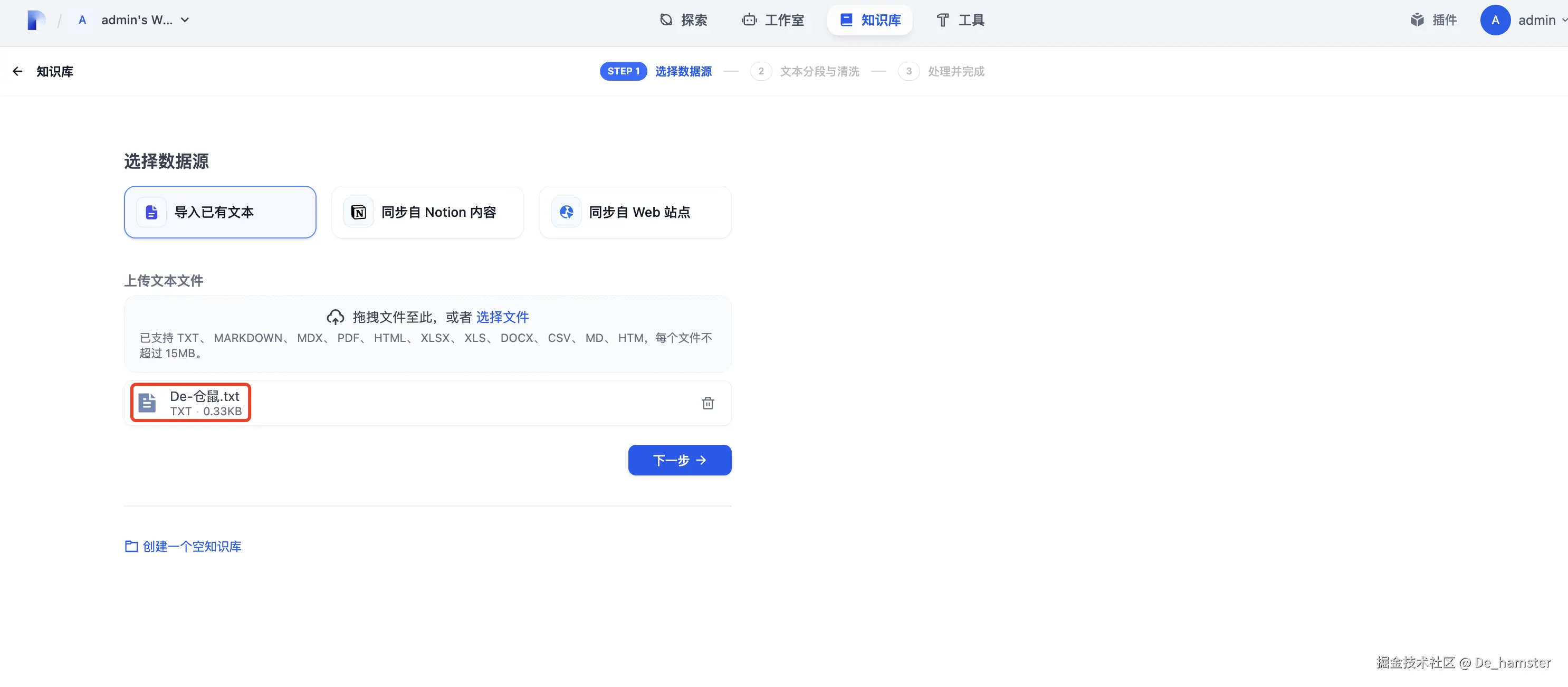Click the back arrow next to 知识库
The image size is (1568, 687).
(x=17, y=71)
